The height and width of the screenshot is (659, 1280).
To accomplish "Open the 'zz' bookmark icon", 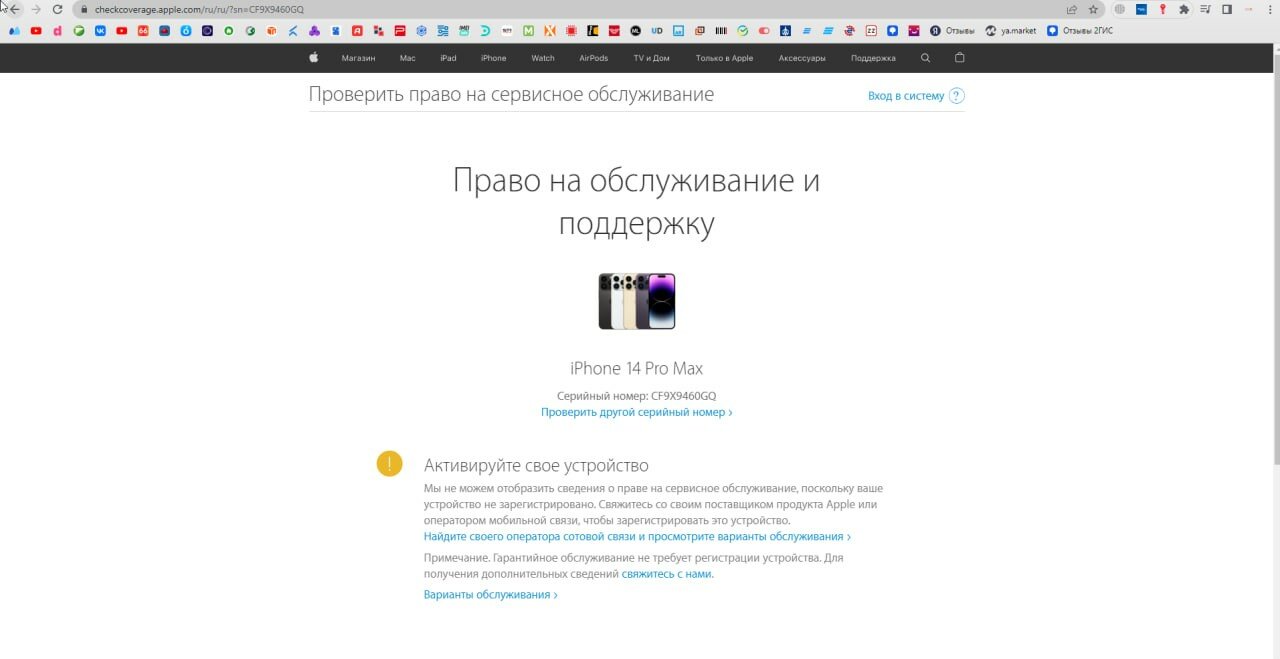I will coord(871,31).
